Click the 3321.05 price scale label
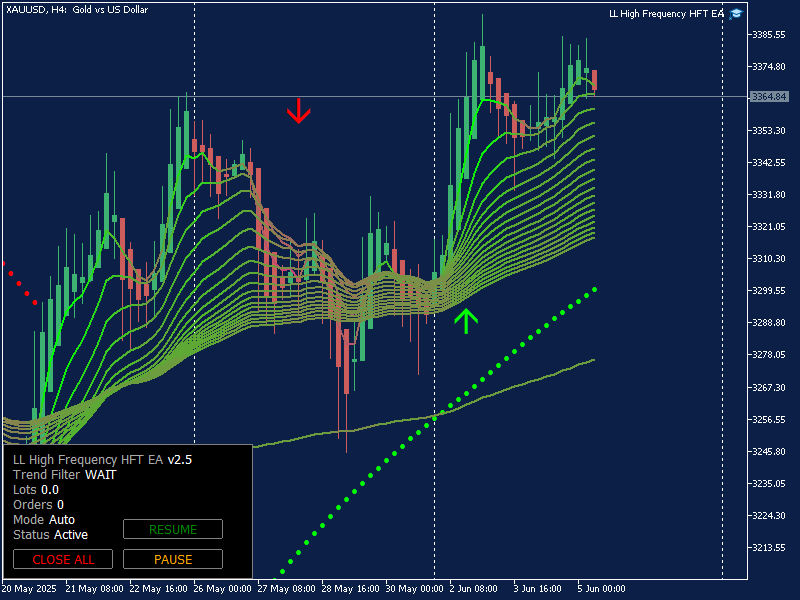 (x=769, y=227)
